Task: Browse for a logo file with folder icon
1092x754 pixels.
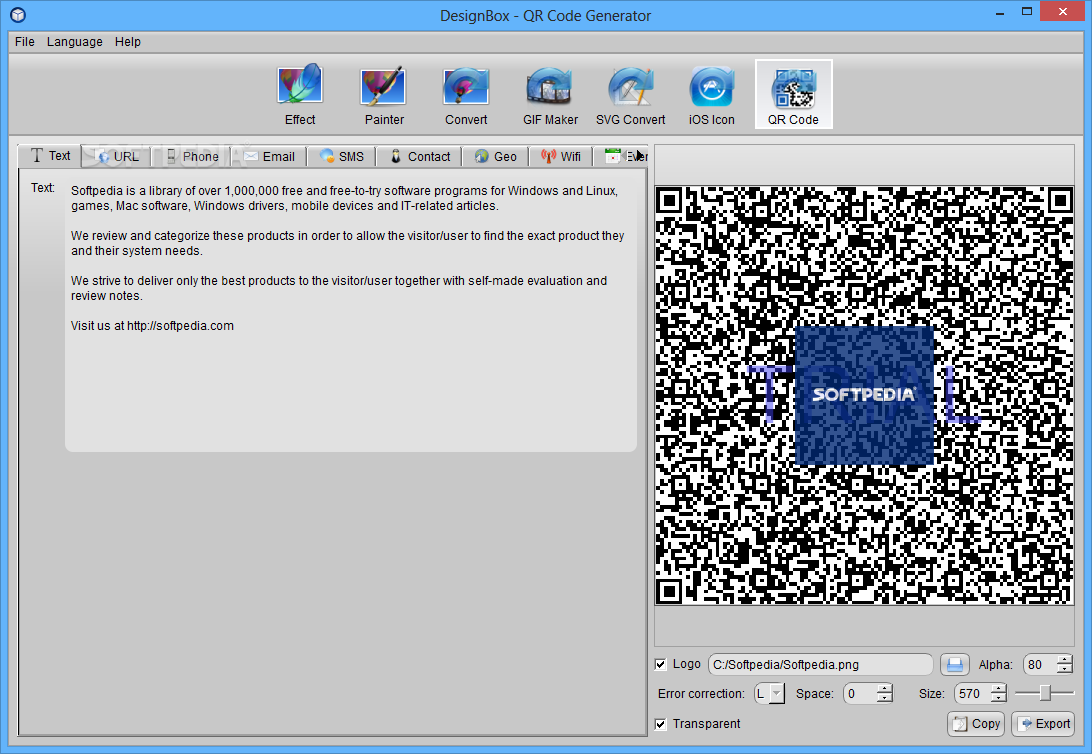Action: coord(955,665)
